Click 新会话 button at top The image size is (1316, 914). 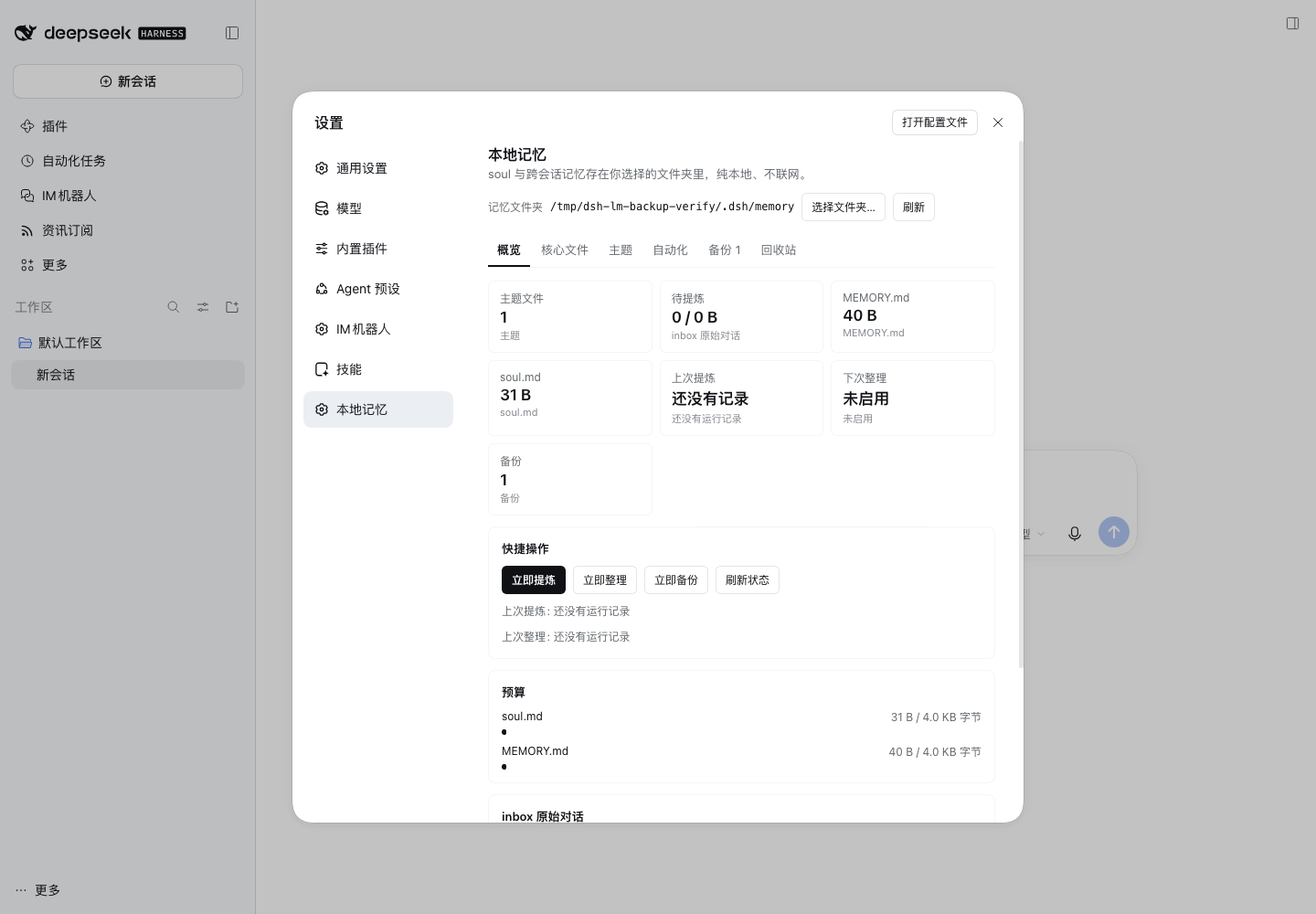(x=128, y=81)
